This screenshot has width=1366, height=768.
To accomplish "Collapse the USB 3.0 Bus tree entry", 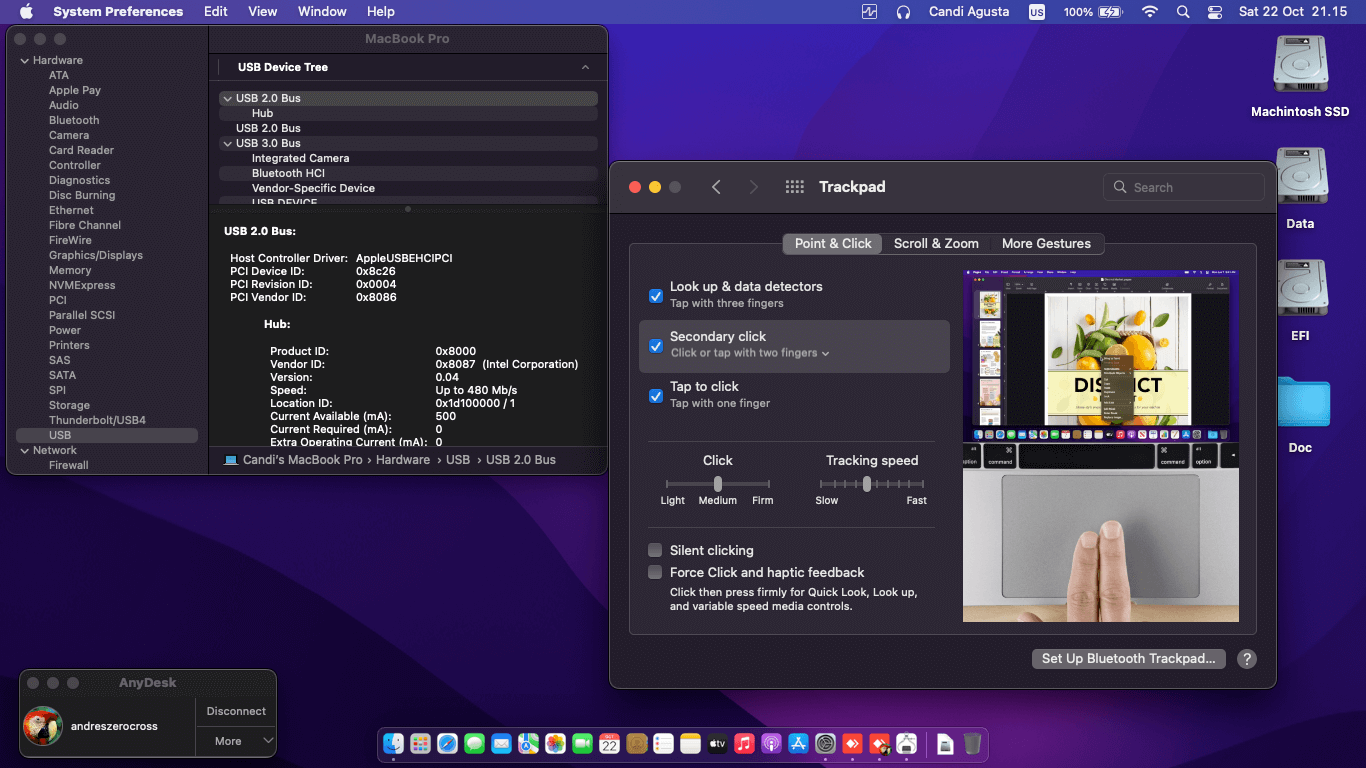I will [x=227, y=143].
